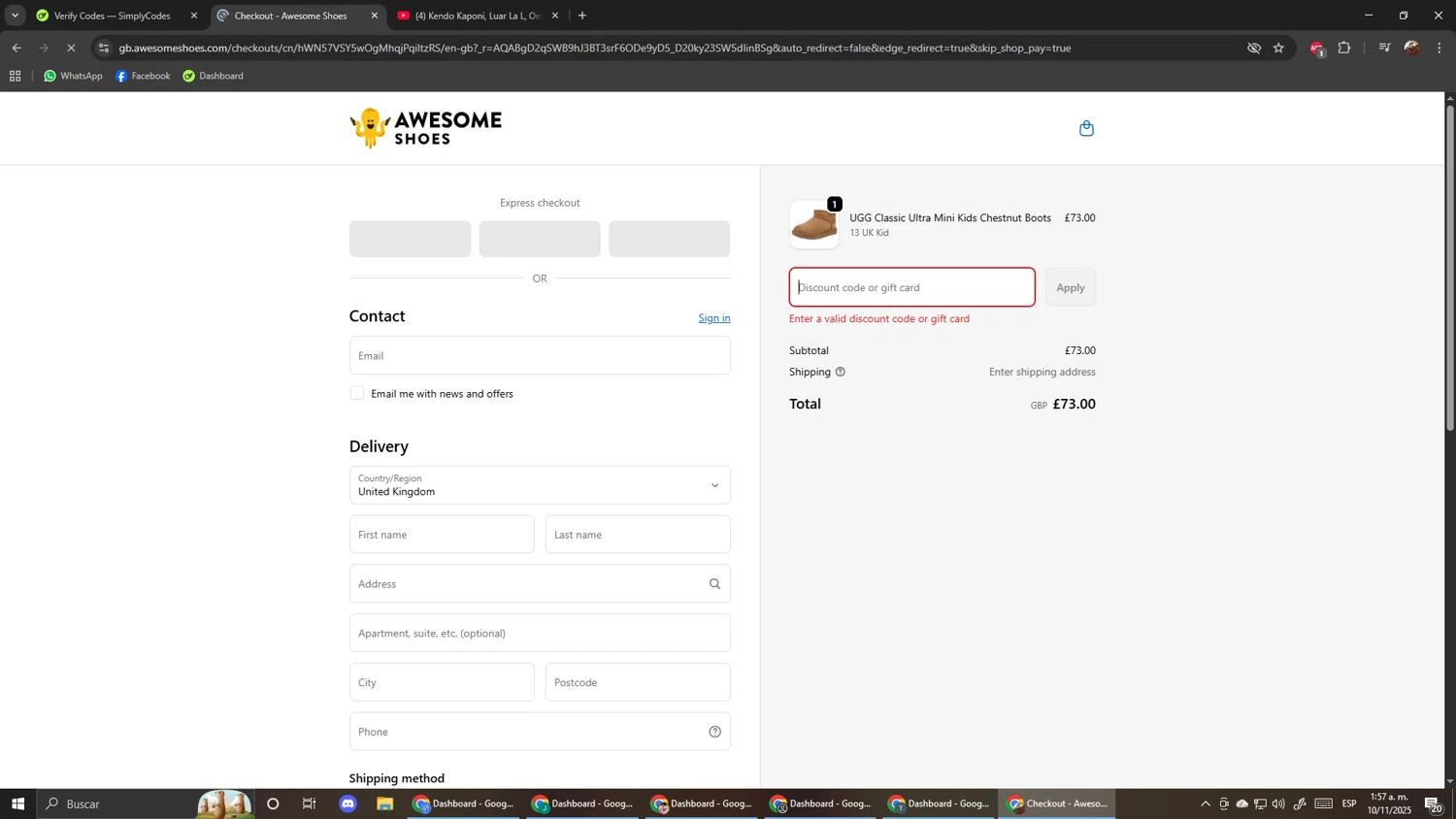The image size is (1456, 819).
Task: Switch to Checkout - Awesome Chrome taskbar window
Action: pos(1057,803)
